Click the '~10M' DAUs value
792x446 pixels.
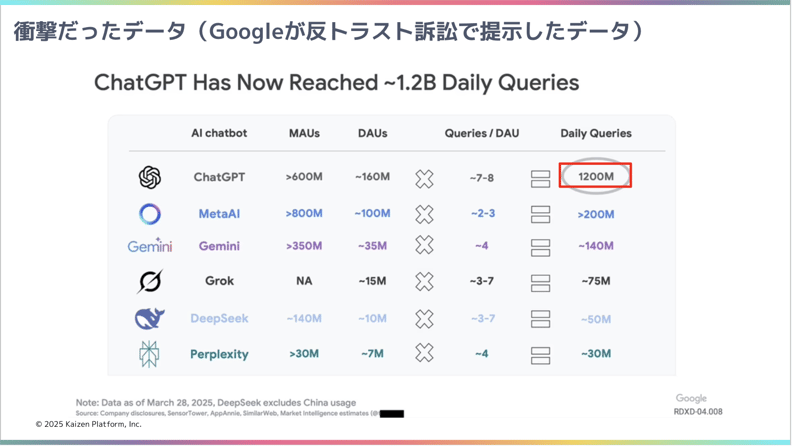pos(373,319)
